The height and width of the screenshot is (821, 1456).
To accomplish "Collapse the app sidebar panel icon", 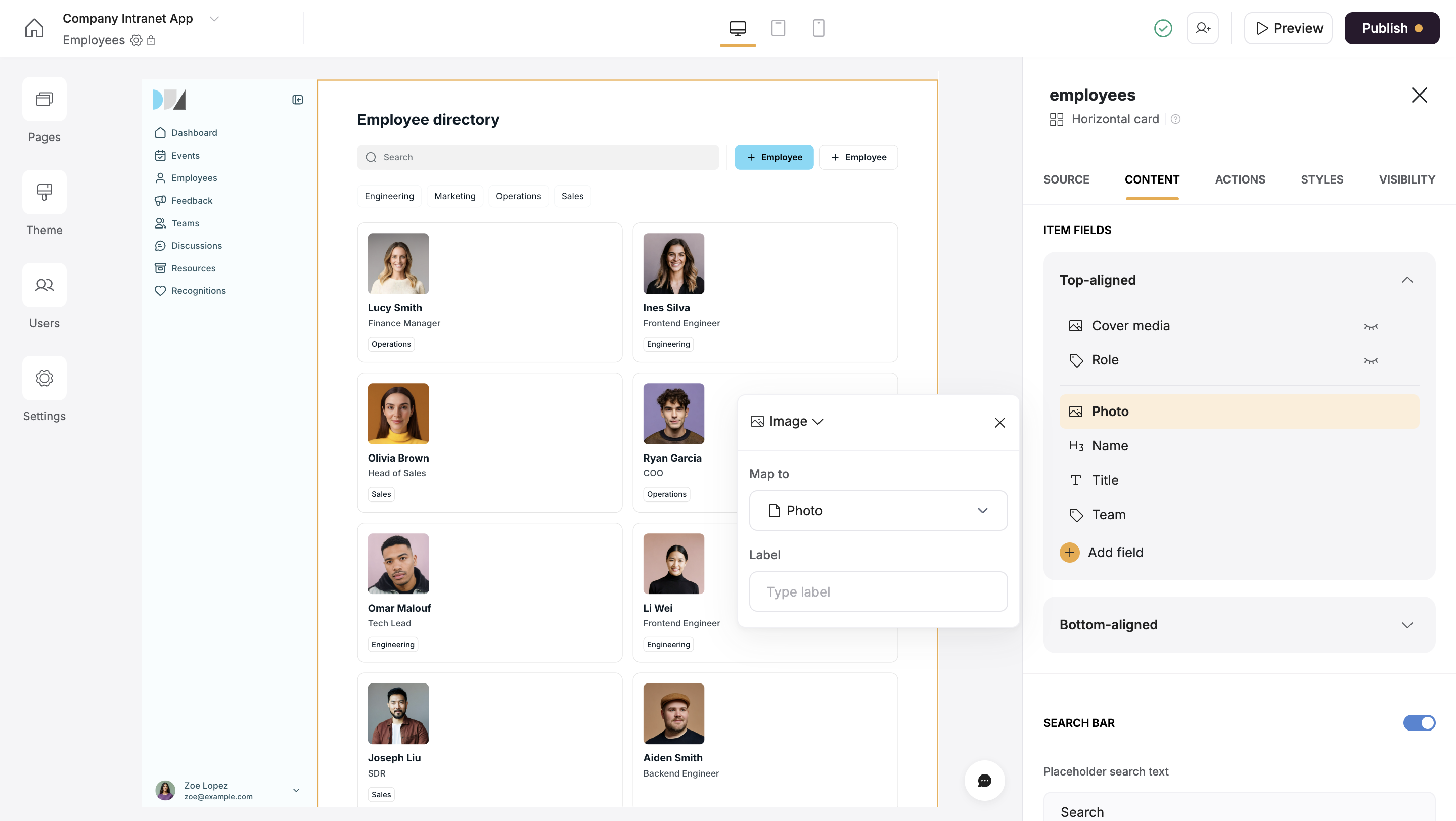I will point(297,100).
